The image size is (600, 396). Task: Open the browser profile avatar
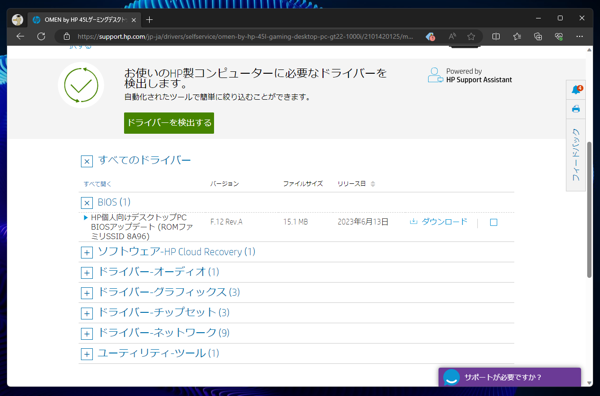[x=17, y=20]
